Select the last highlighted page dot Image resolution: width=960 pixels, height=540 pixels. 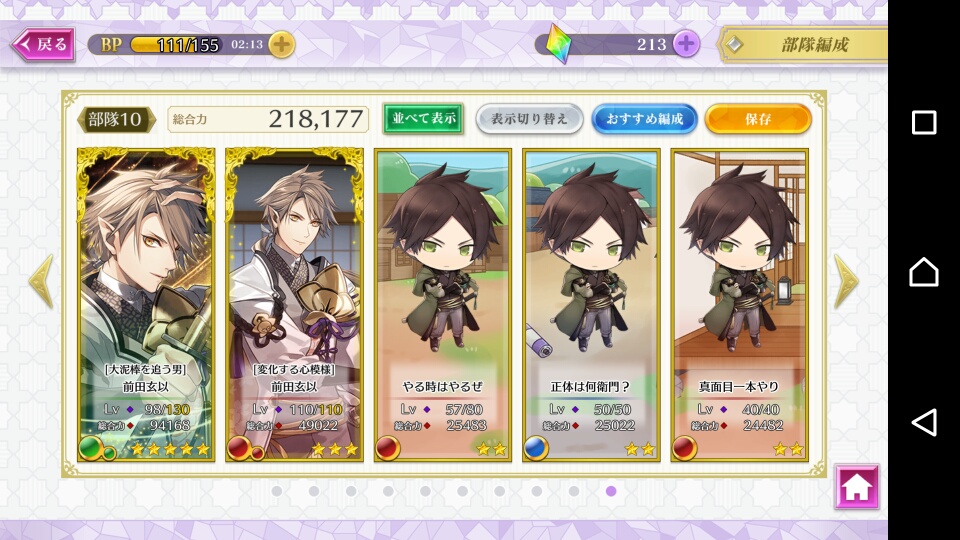click(x=611, y=491)
